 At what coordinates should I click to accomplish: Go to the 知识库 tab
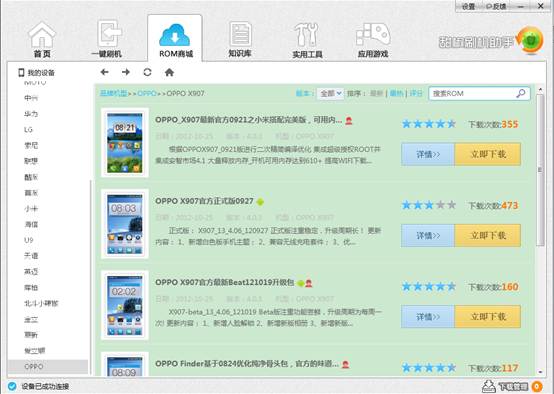240,39
